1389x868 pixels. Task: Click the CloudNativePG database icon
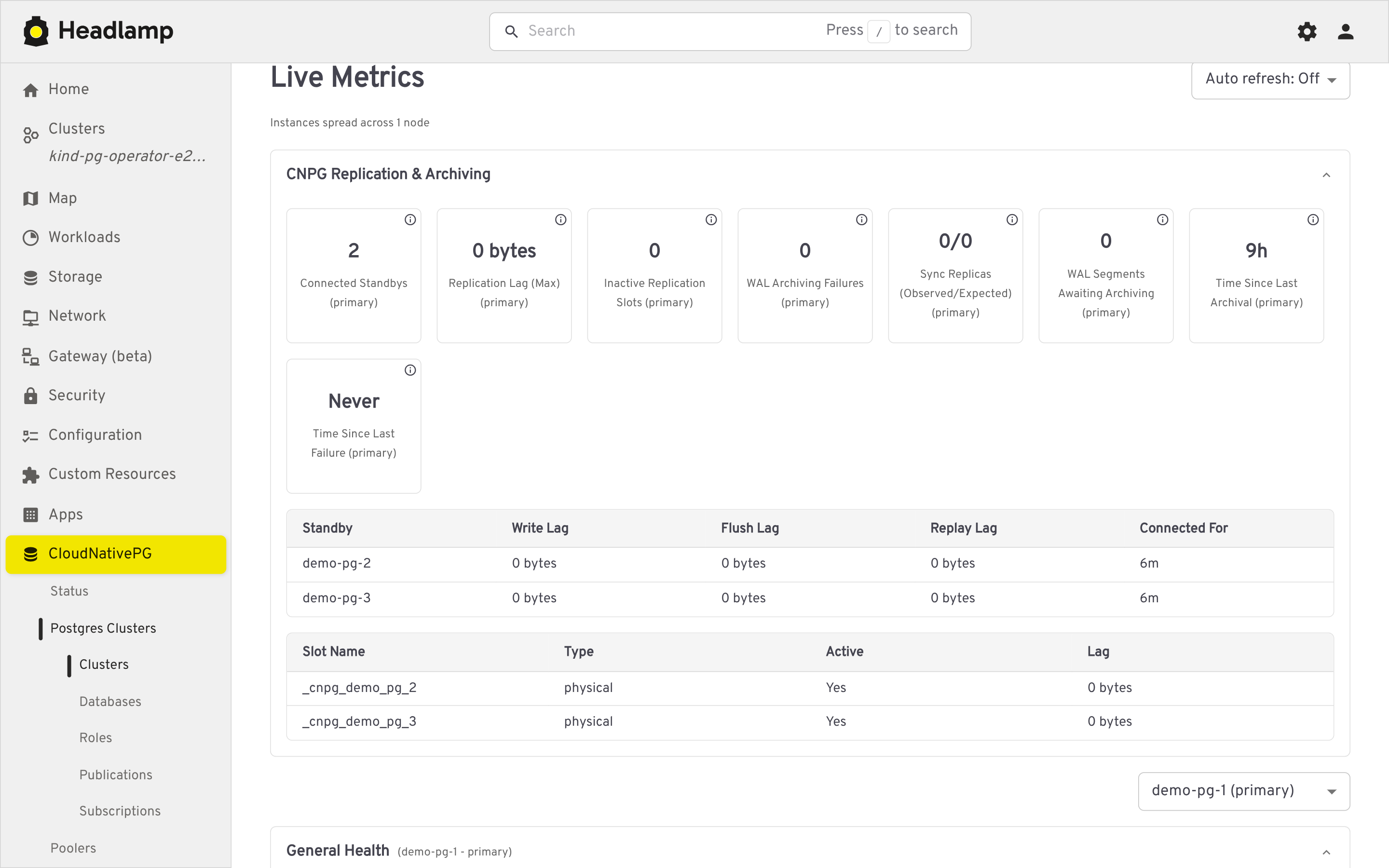coord(30,554)
